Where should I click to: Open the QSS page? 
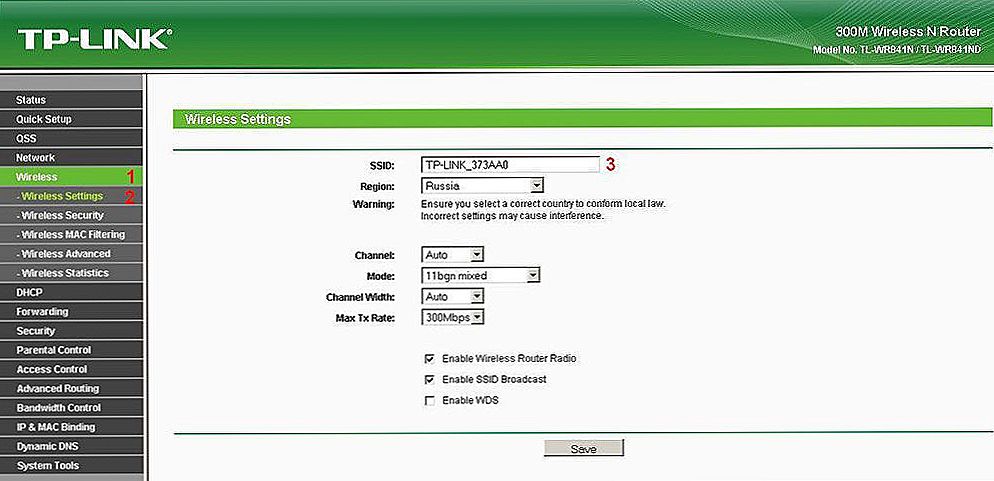71,138
